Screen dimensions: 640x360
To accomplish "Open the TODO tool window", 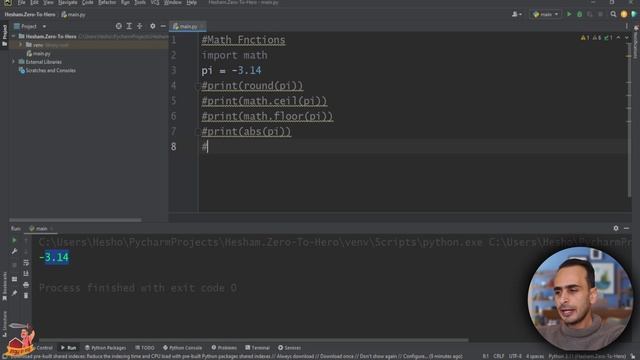I will [144, 348].
